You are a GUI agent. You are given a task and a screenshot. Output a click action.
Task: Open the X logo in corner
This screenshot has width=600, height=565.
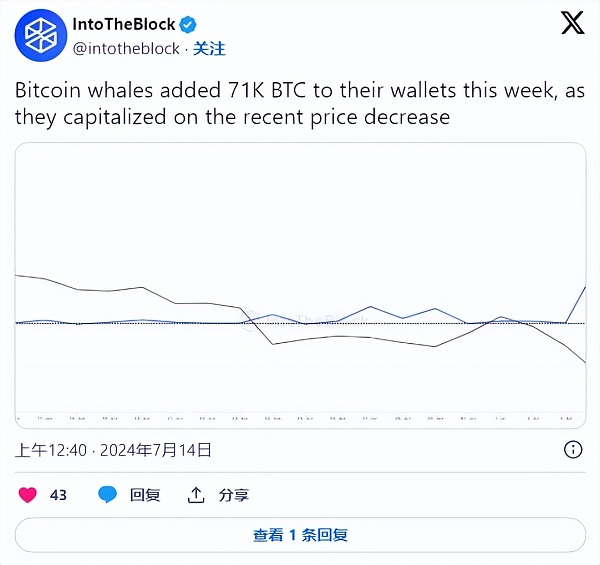(x=572, y=24)
